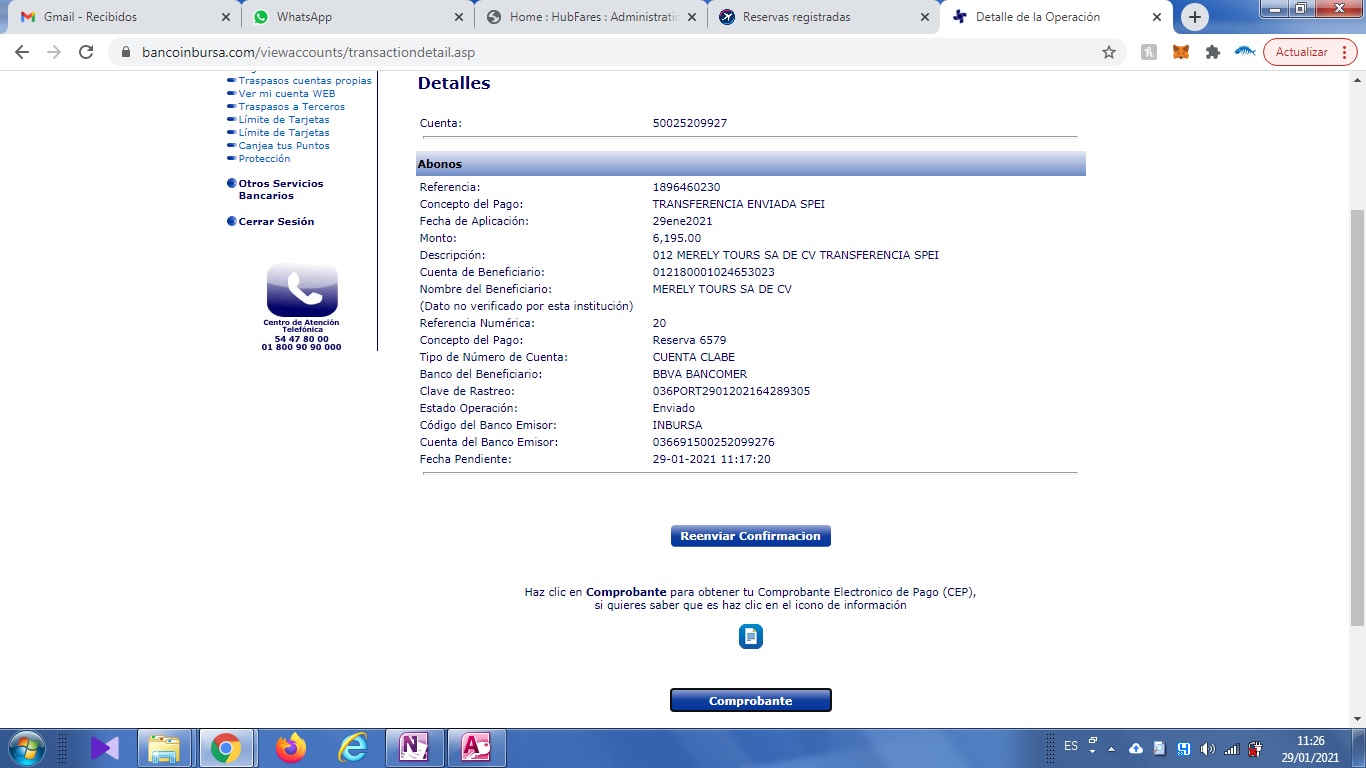Open the Extensions puzzle piece menu
Viewport: 1366px width, 768px height.
point(1213,52)
